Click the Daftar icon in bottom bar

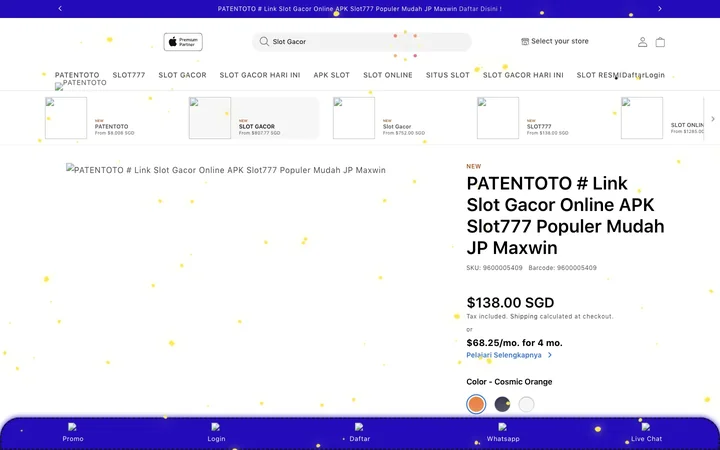tap(359, 428)
